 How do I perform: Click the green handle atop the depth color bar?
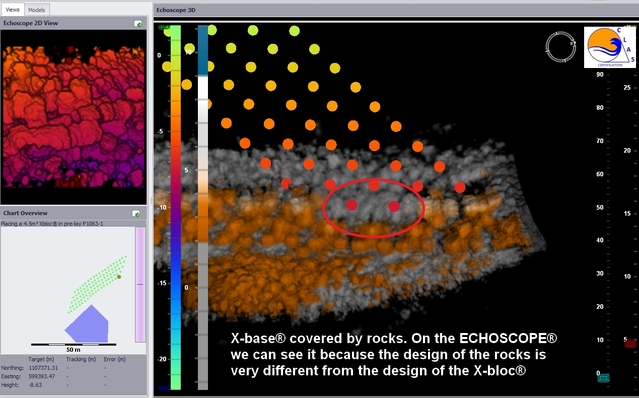pos(164,27)
